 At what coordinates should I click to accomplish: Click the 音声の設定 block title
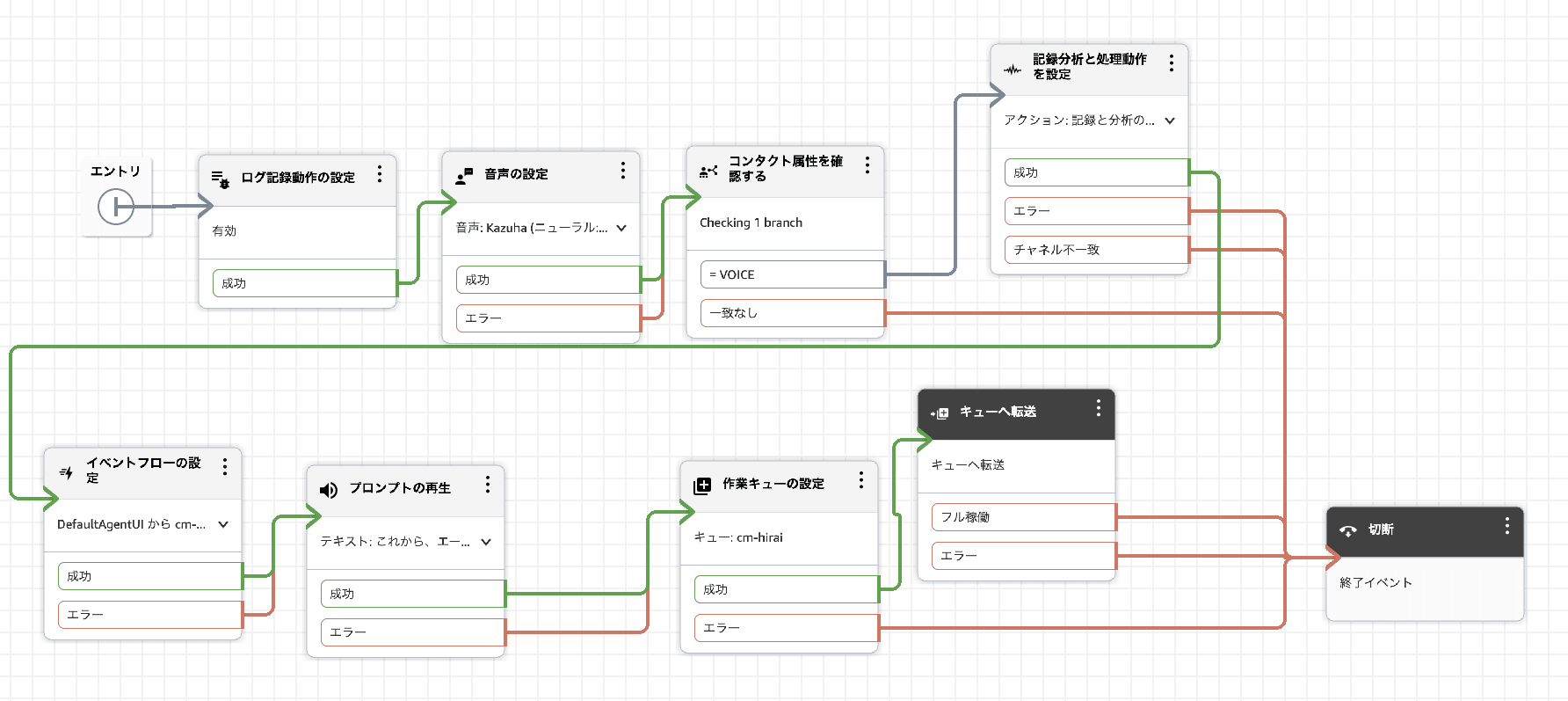point(516,174)
